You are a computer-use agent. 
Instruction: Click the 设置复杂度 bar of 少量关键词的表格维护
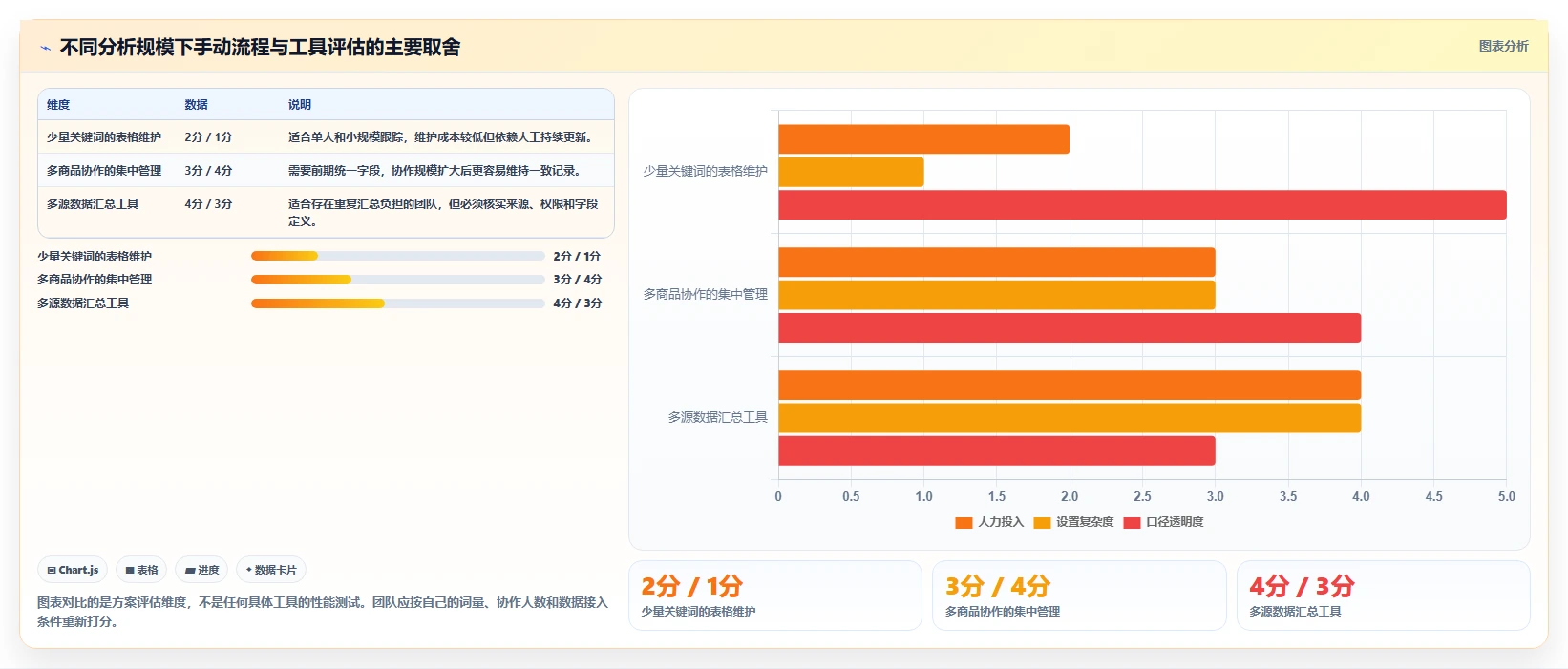point(851,172)
